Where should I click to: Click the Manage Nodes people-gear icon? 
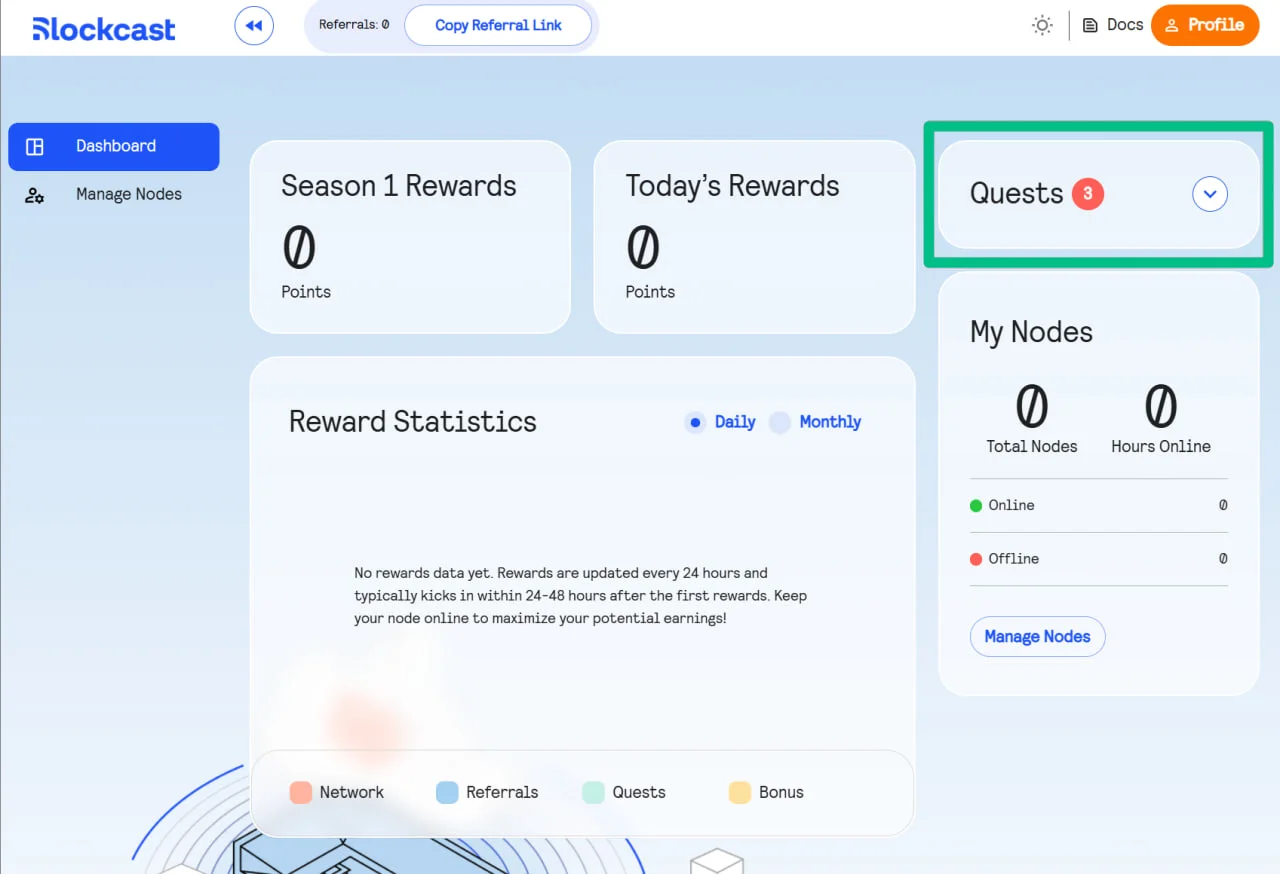[x=35, y=195]
